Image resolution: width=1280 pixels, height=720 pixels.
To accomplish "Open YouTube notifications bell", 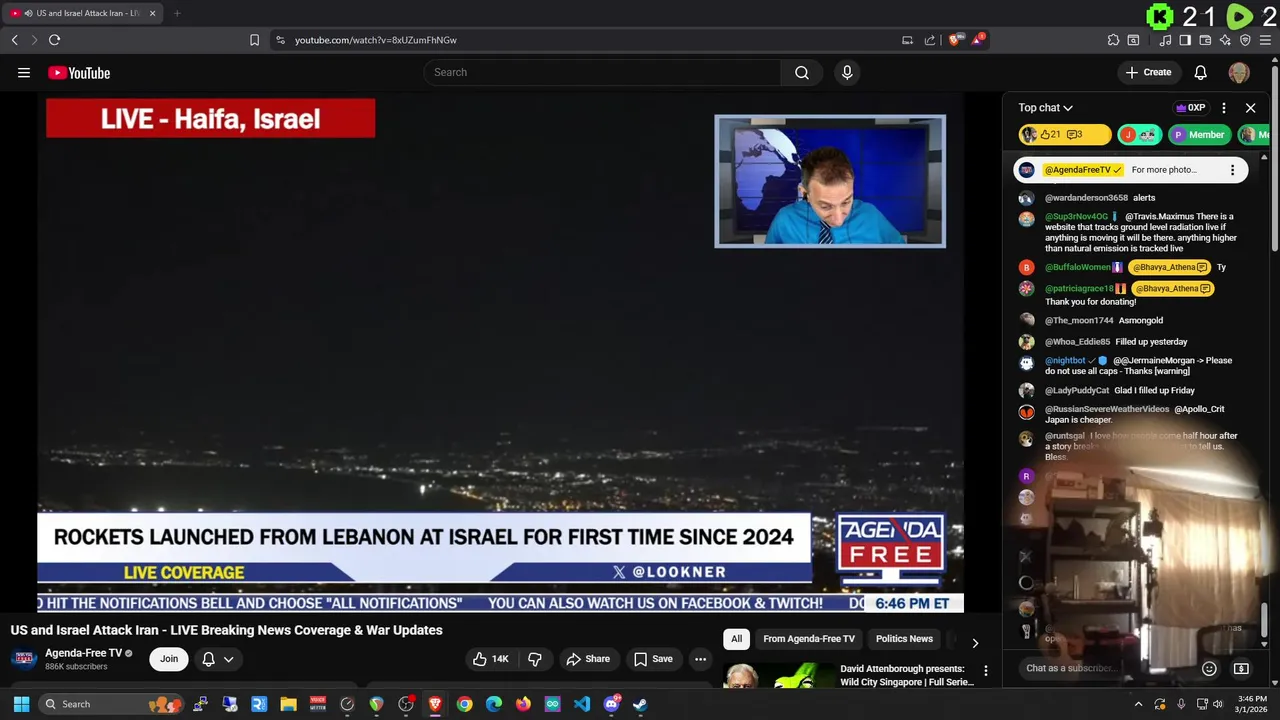I will (x=1201, y=72).
